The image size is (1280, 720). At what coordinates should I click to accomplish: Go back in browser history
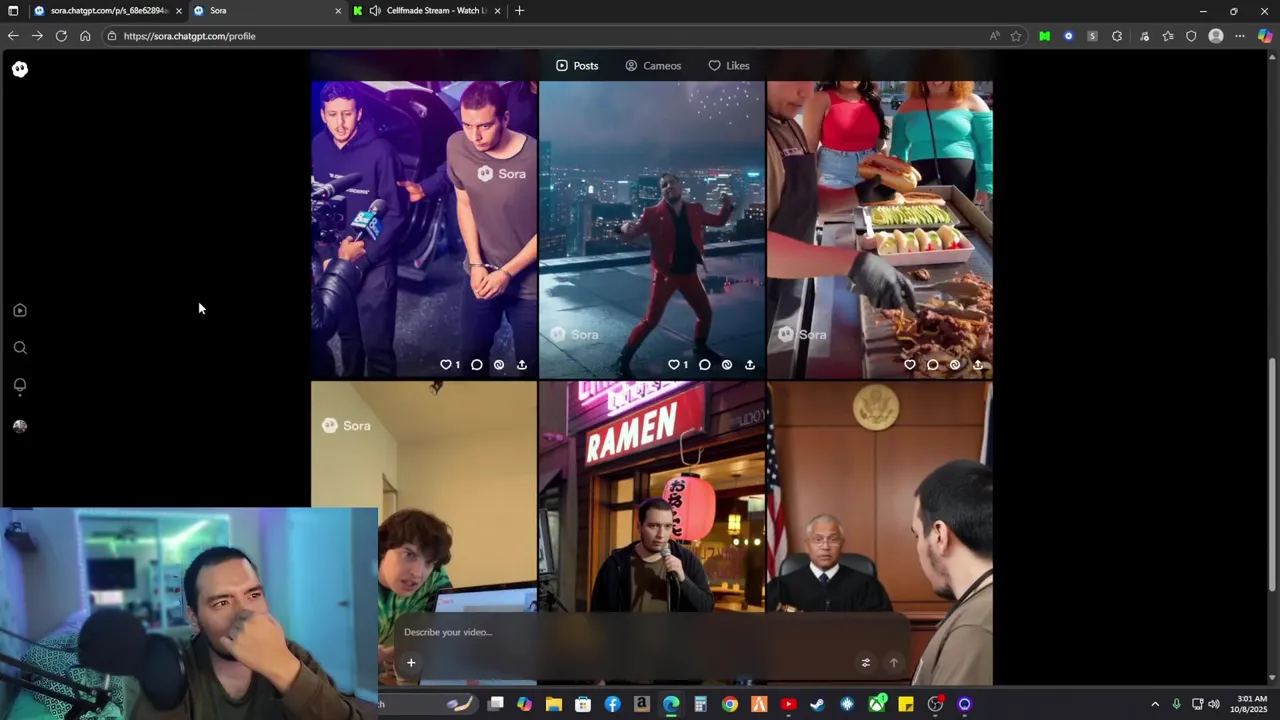click(13, 36)
